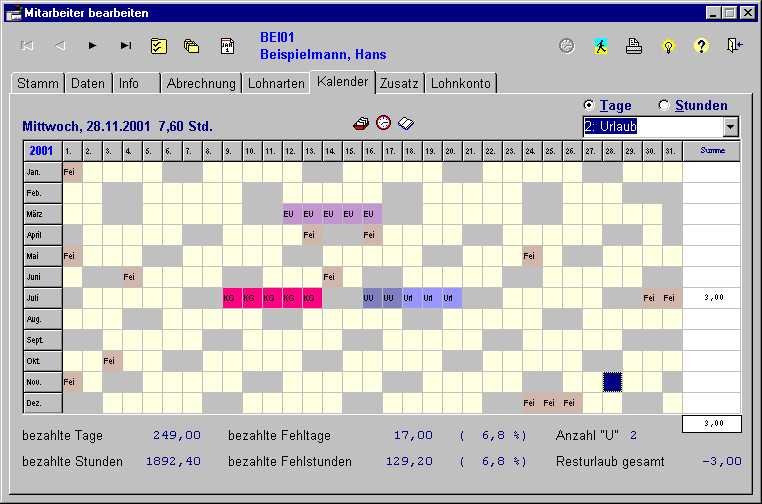Click the 2001 year header button
The height and width of the screenshot is (504, 762).
pyautogui.click(x=42, y=151)
